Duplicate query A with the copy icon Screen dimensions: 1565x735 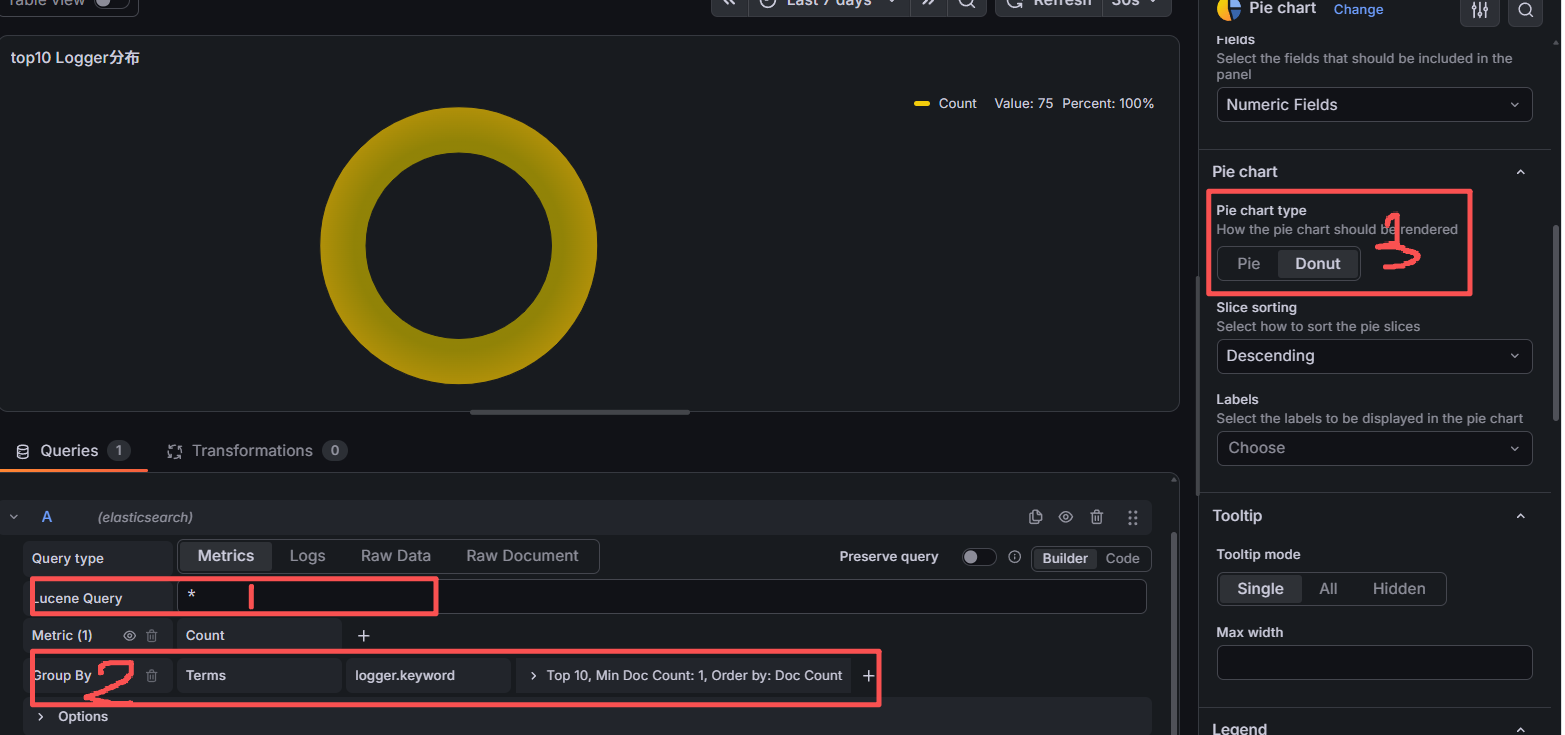click(1035, 517)
